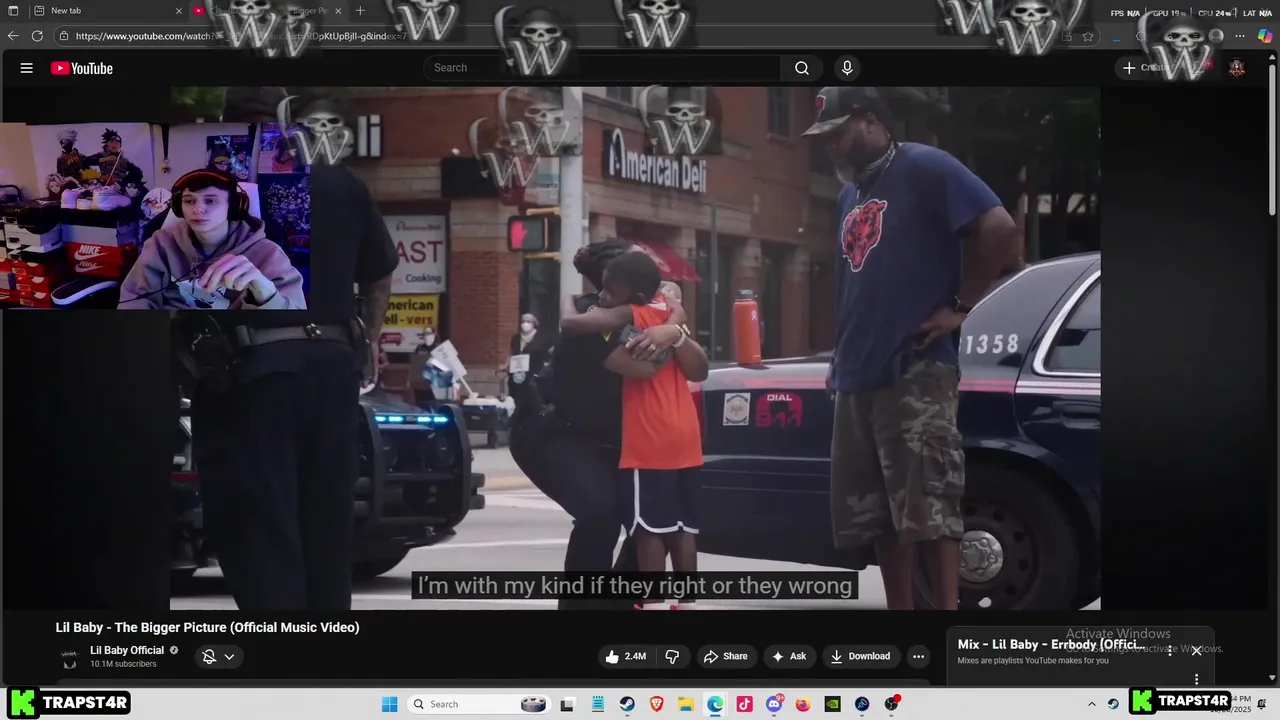This screenshot has width=1280, height=720.
Task: Open Discord from the taskbar
Action: [774, 704]
